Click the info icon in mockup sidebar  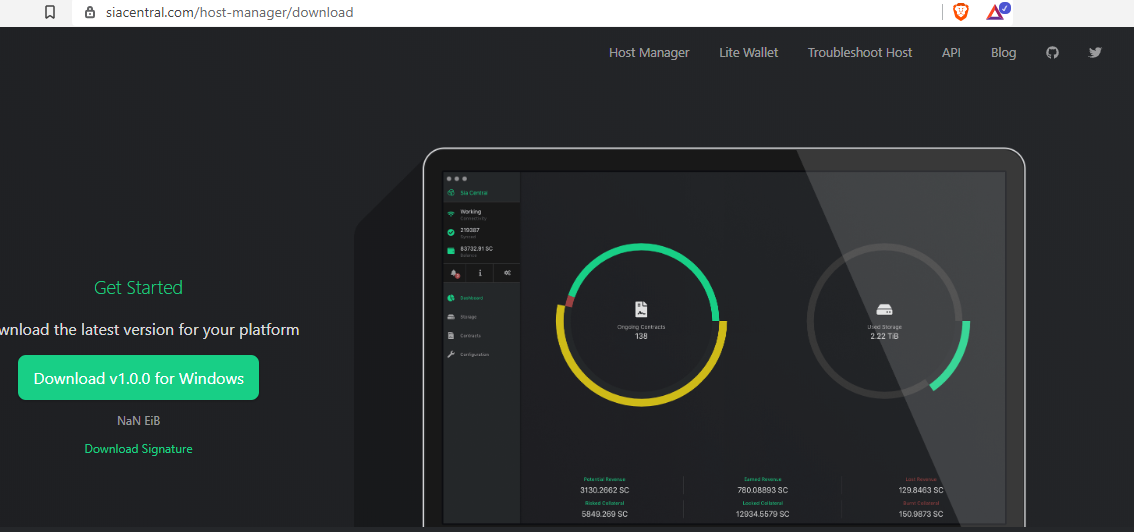pos(481,273)
